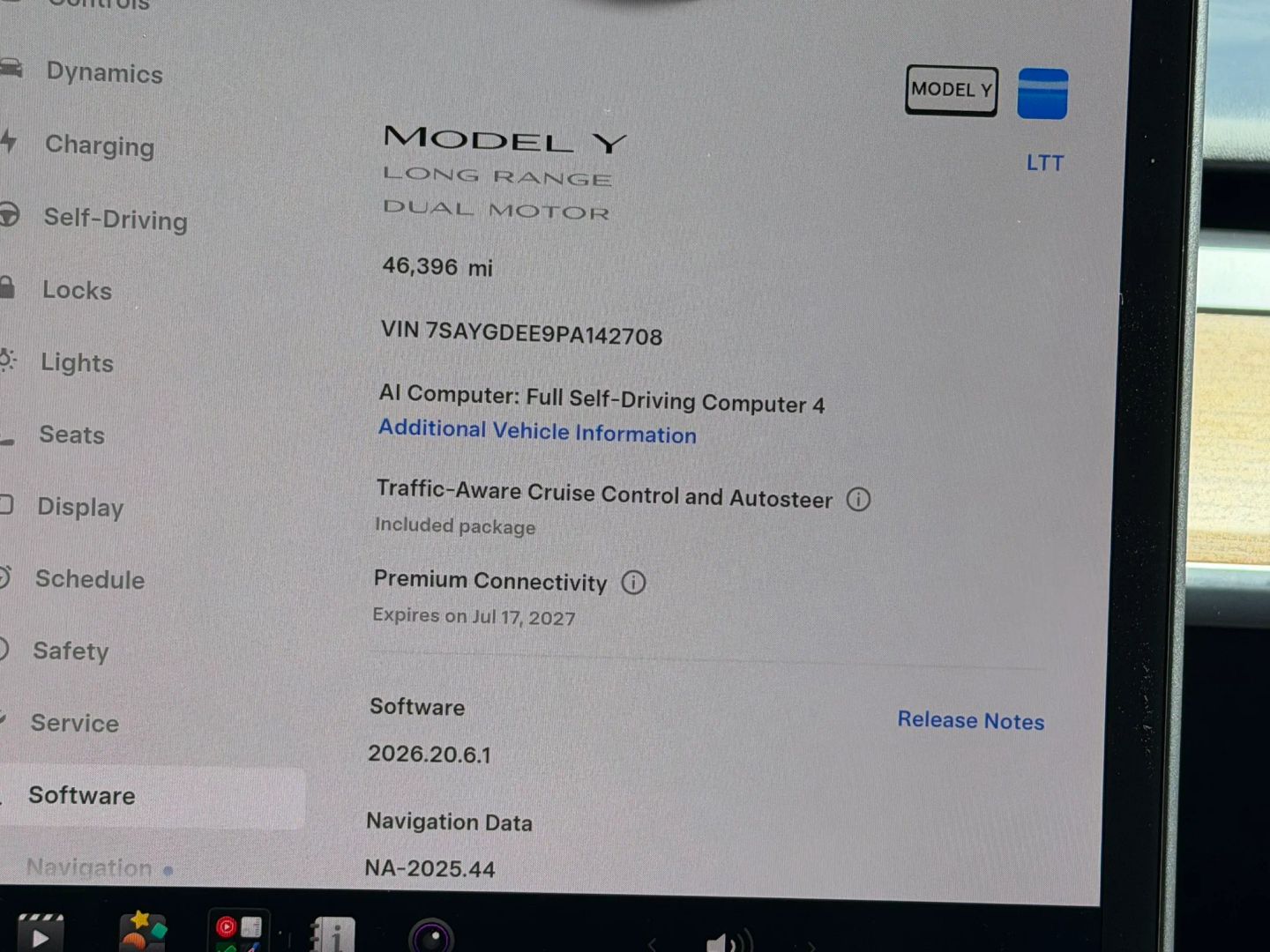Show info for Premium Connectivity

click(633, 583)
